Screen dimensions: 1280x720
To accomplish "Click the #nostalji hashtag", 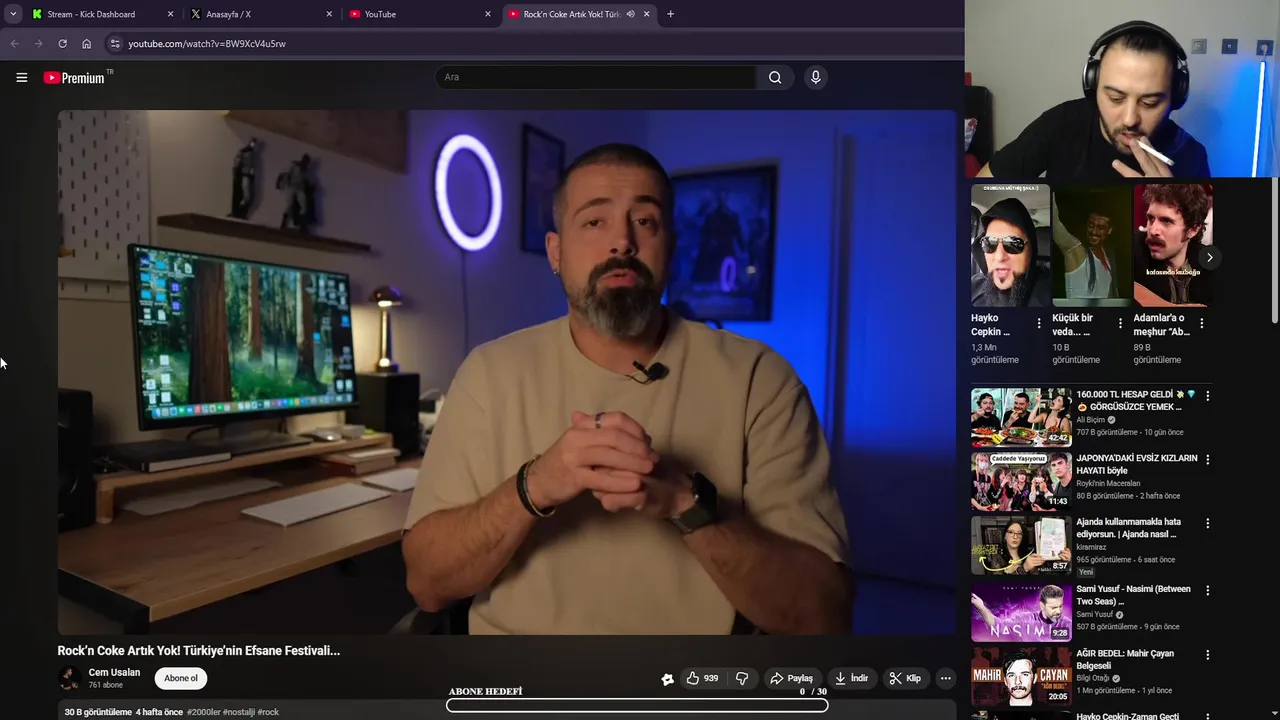I will tap(240, 712).
